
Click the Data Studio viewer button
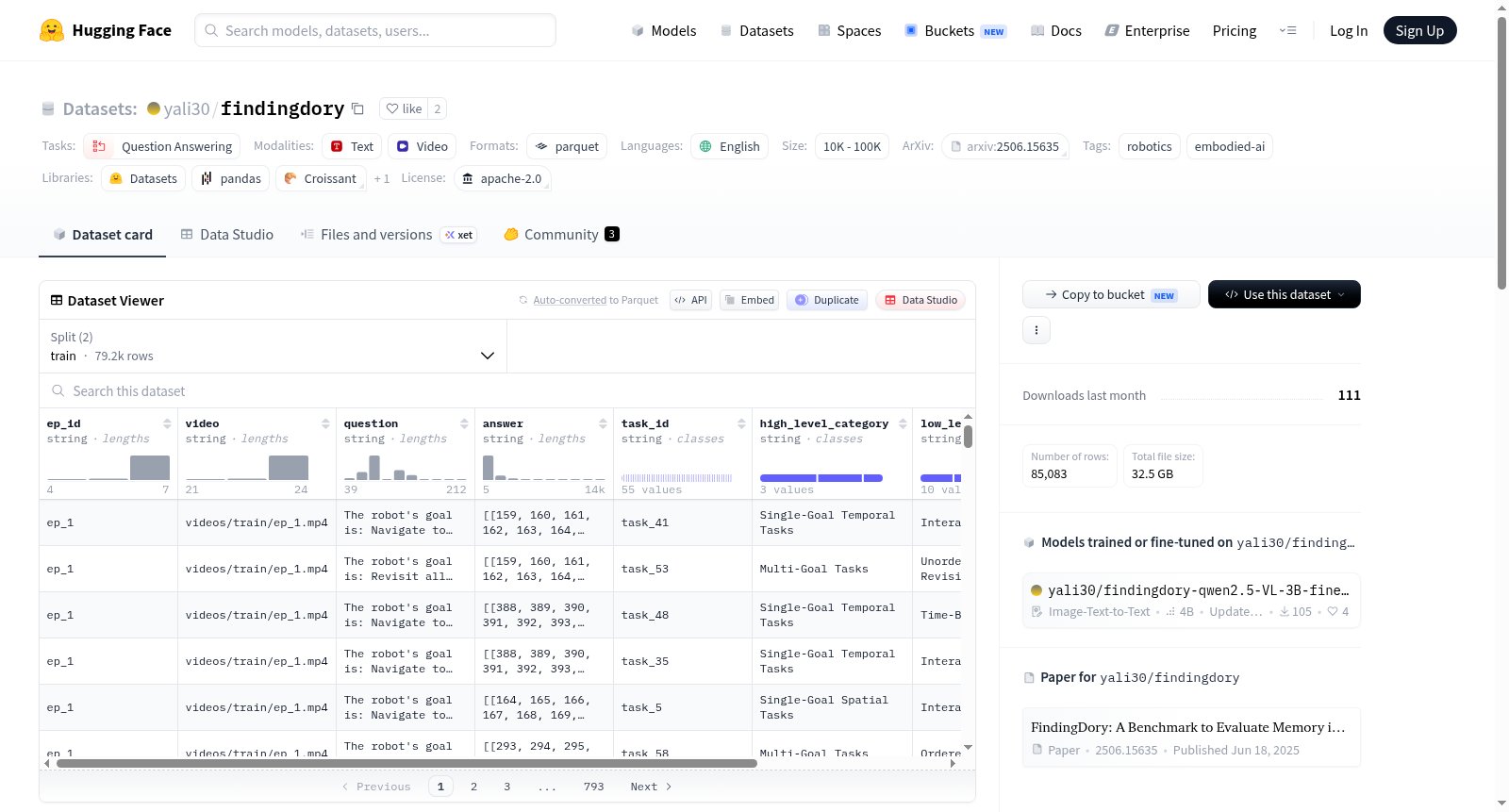coord(920,300)
